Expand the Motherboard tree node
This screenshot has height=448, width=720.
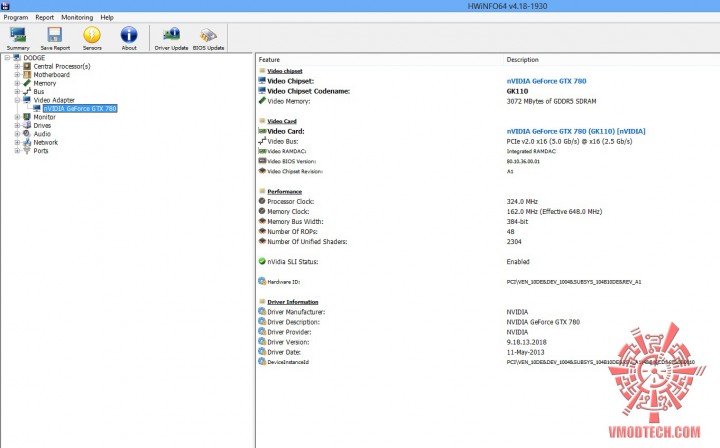click(17, 75)
